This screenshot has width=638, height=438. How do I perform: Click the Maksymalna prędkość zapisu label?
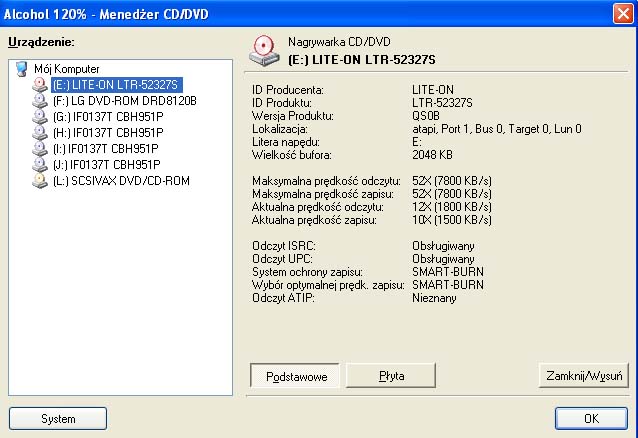click(323, 194)
